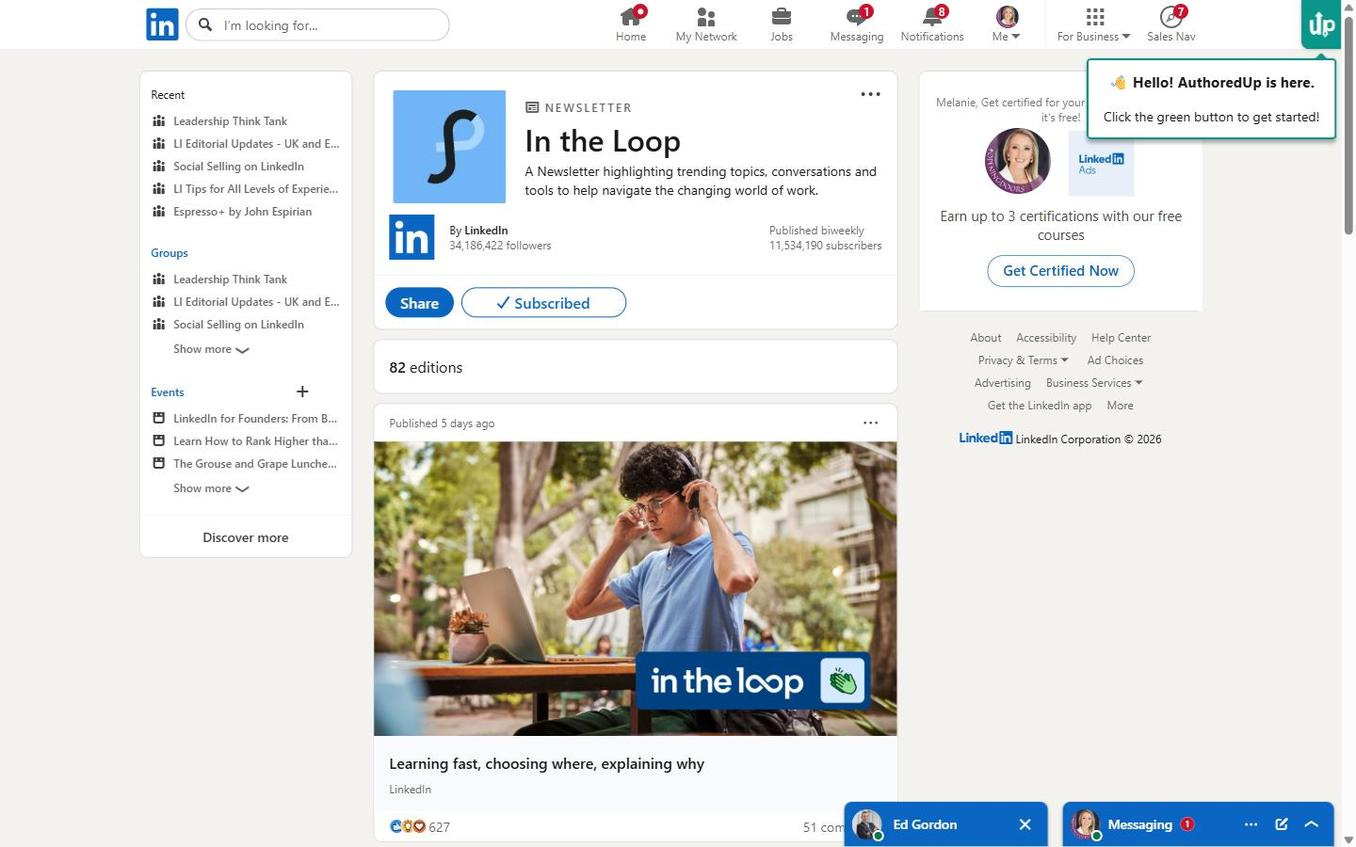Click Get Certified Now button
This screenshot has width=1356, height=847.
point(1061,271)
